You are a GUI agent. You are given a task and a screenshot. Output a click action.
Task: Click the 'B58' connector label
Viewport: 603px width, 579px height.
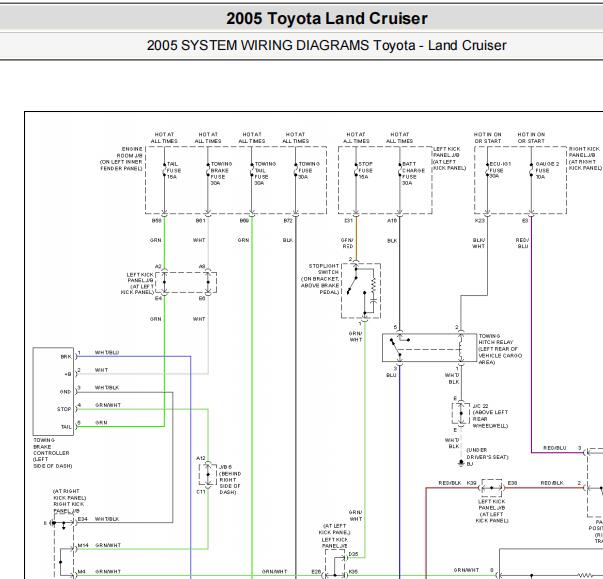pyautogui.click(x=157, y=221)
